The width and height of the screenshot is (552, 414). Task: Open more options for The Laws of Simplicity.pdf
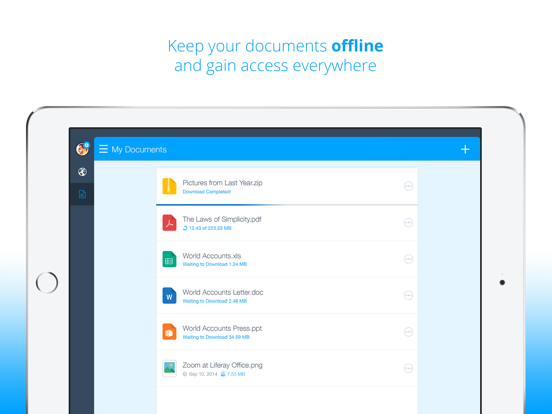point(408,222)
